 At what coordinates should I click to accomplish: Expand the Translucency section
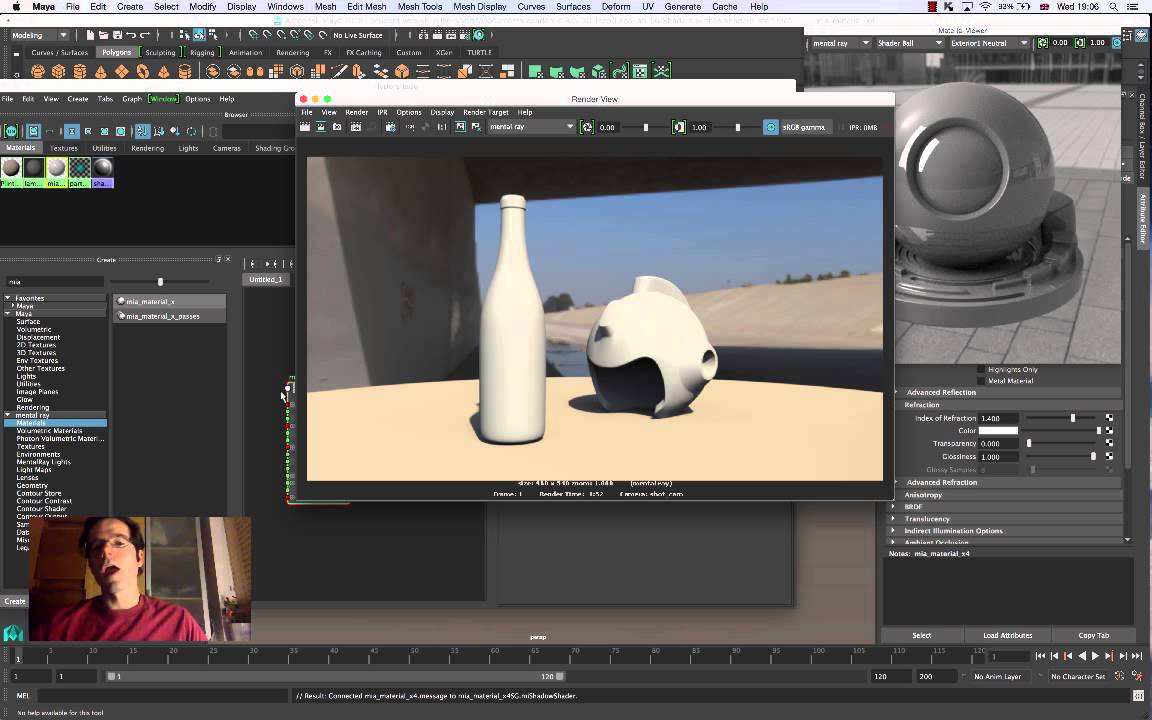[926, 519]
